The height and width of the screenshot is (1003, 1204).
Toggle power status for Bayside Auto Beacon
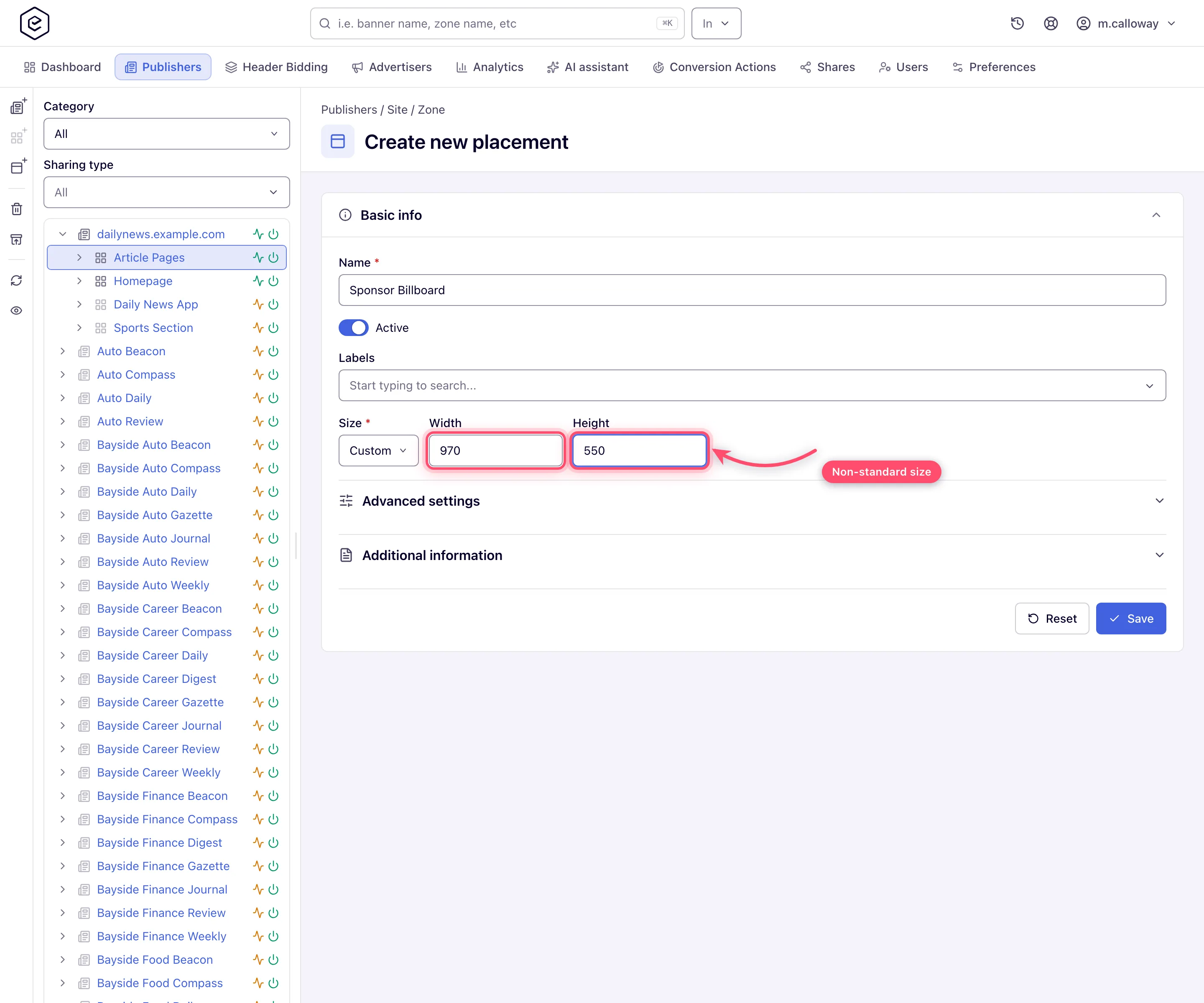273,445
